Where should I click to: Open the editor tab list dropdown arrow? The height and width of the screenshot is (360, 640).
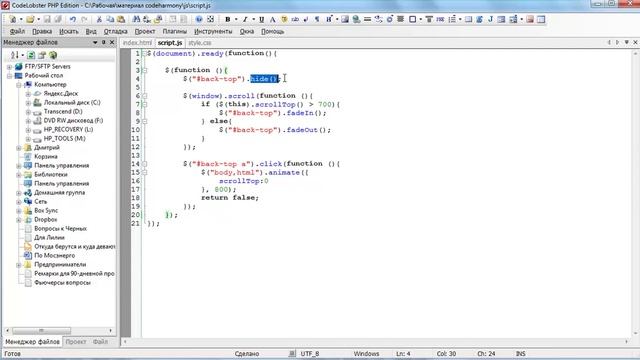(627, 42)
